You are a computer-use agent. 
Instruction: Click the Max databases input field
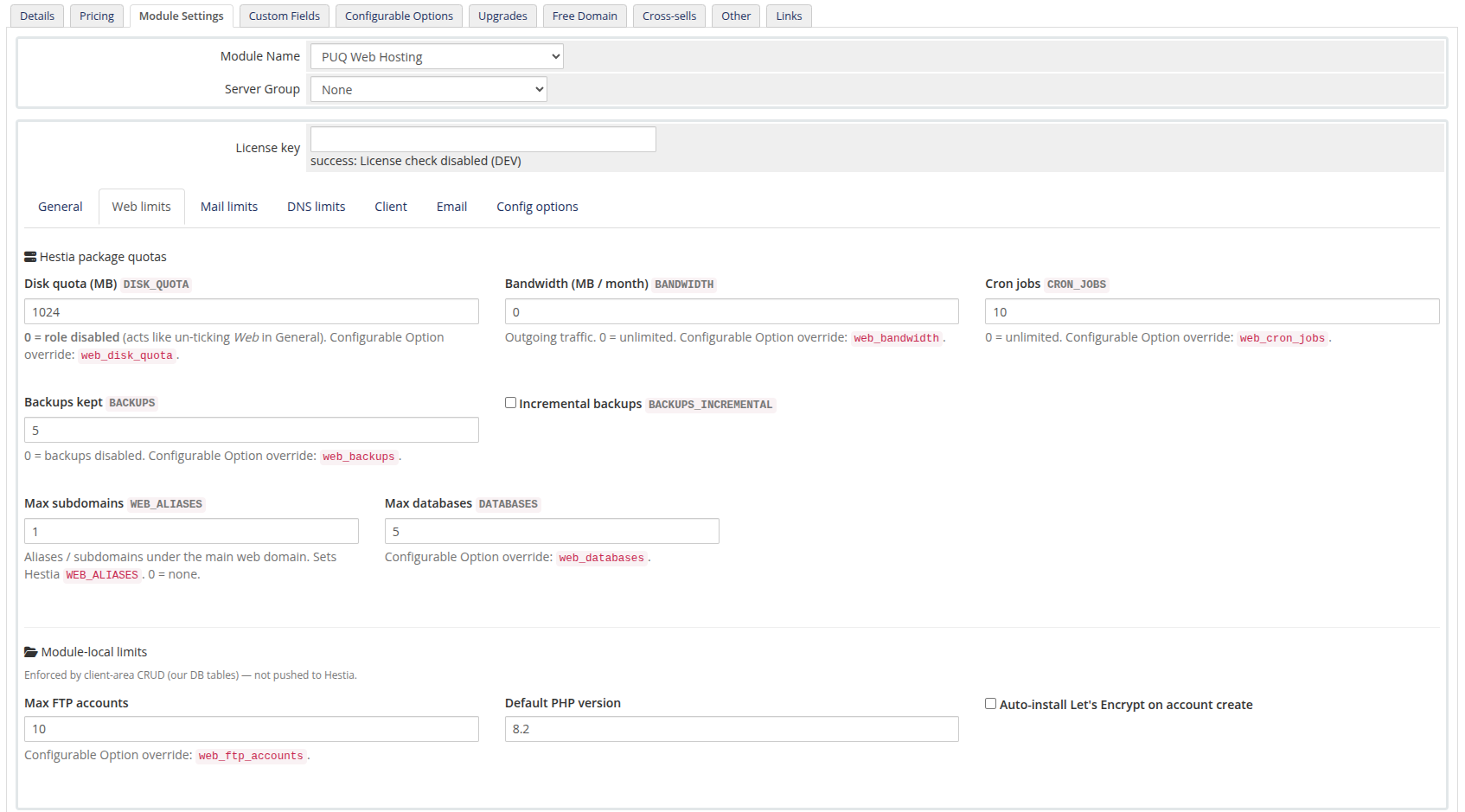(x=552, y=531)
